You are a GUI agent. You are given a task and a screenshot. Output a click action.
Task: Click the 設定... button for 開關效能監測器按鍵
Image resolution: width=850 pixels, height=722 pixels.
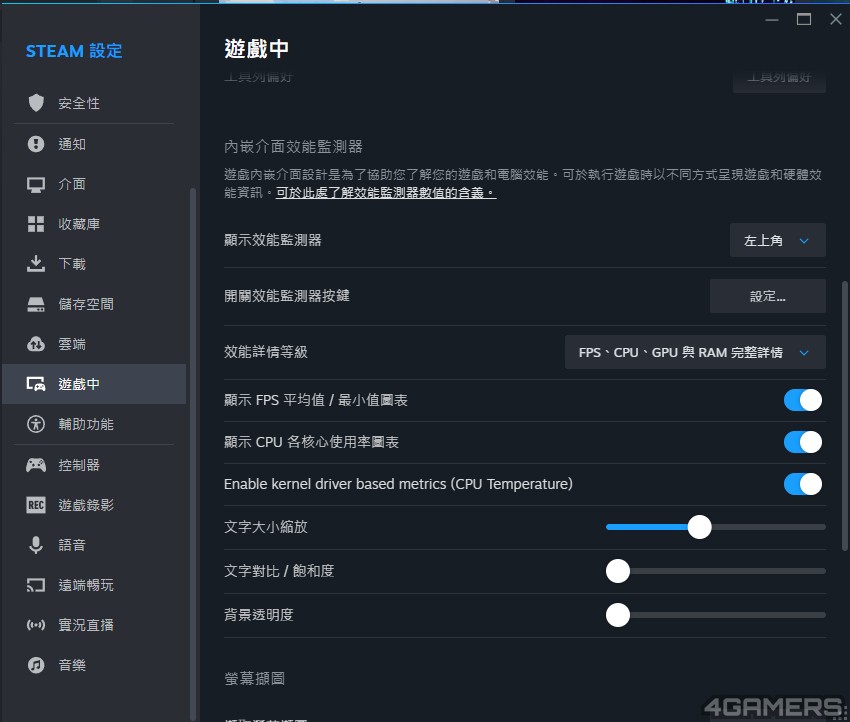click(768, 296)
